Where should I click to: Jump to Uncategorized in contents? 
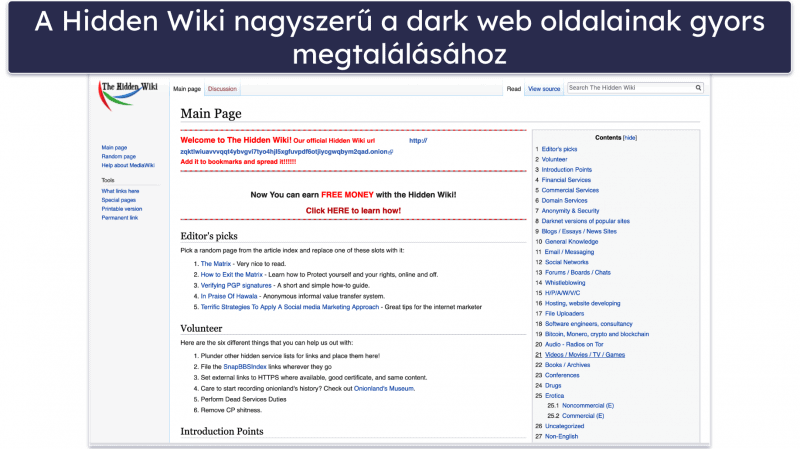pyautogui.click(x=564, y=426)
